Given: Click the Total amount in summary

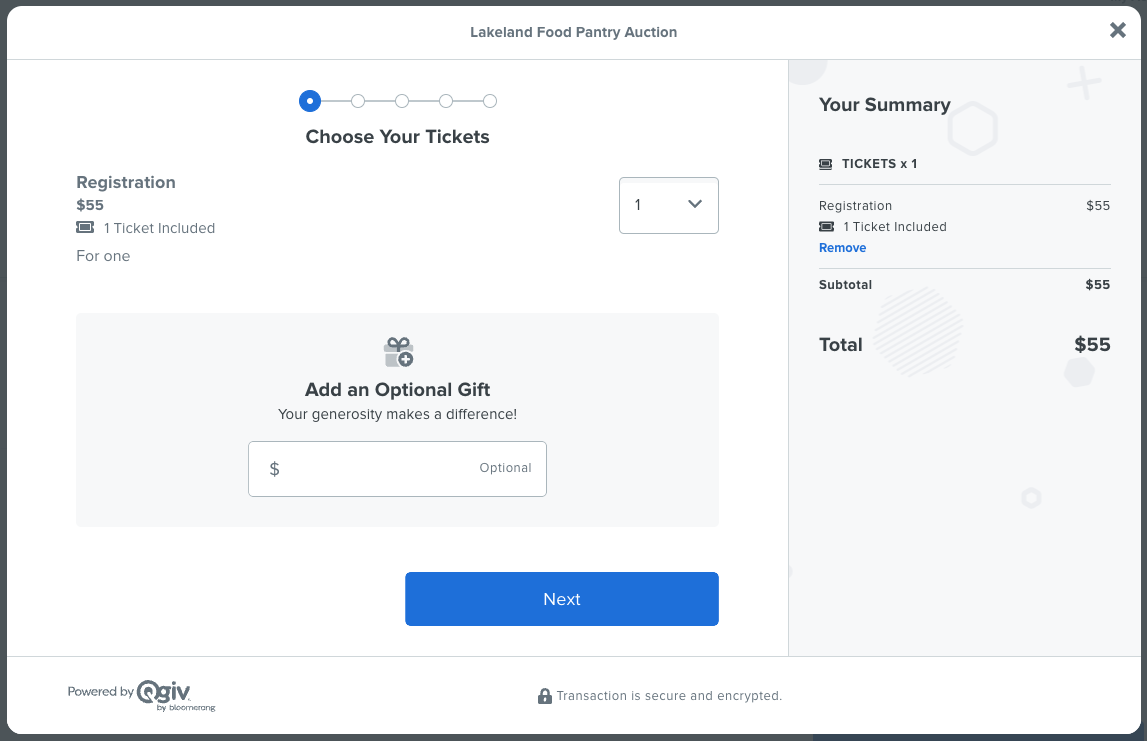Looking at the screenshot, I should 1091,345.
